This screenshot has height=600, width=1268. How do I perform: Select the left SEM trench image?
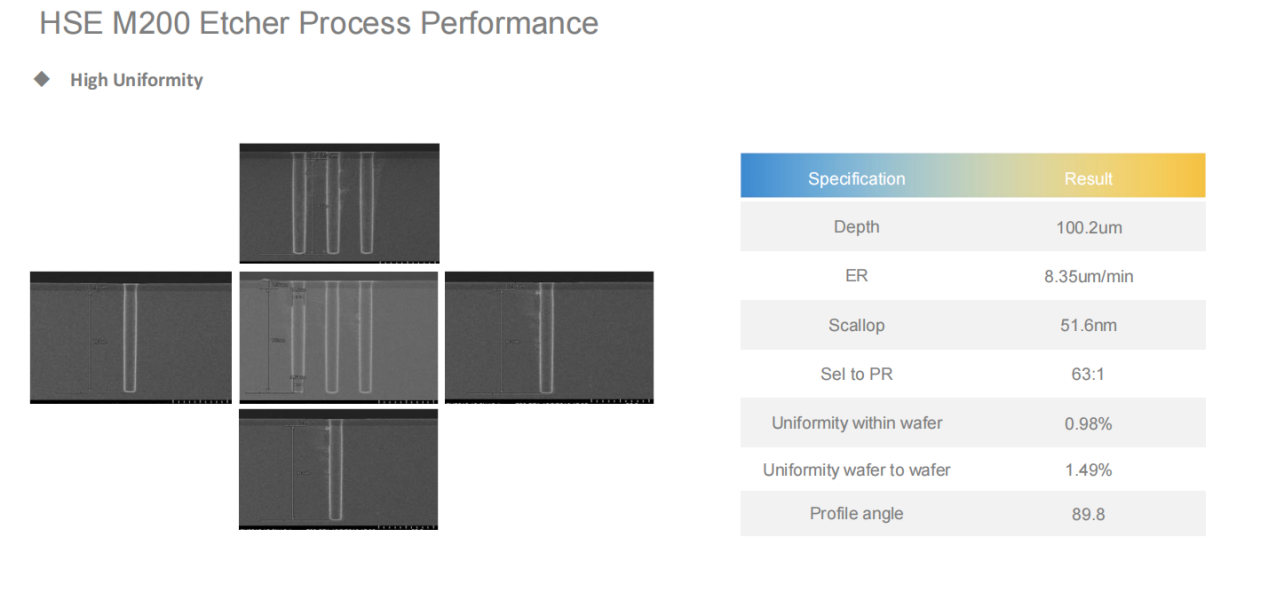131,337
